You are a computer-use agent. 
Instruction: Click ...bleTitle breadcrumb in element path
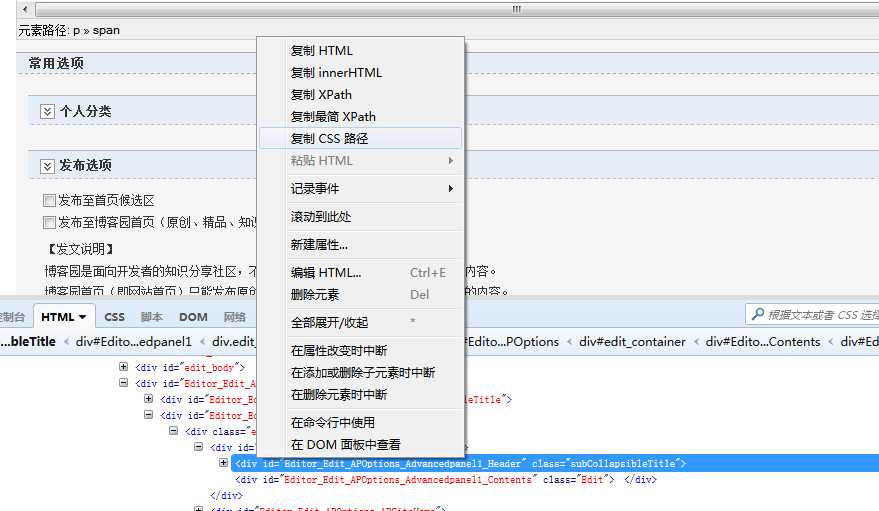[x=28, y=342]
